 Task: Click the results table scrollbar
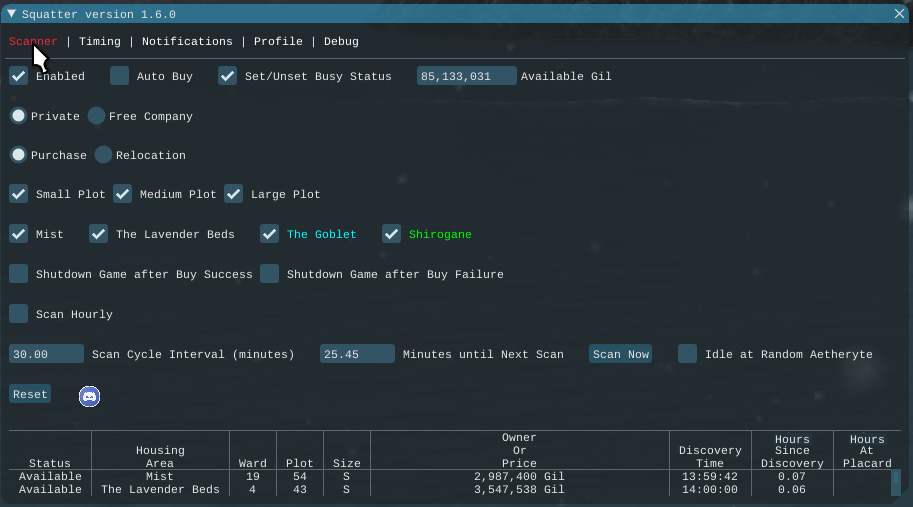click(895, 482)
